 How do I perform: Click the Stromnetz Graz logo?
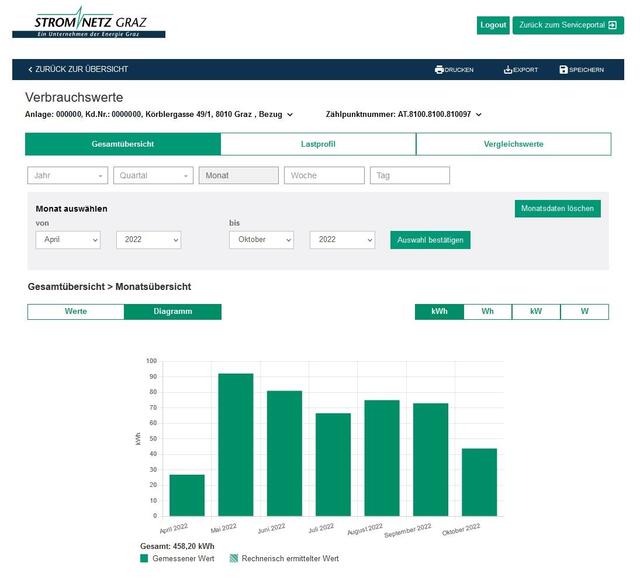89,24
